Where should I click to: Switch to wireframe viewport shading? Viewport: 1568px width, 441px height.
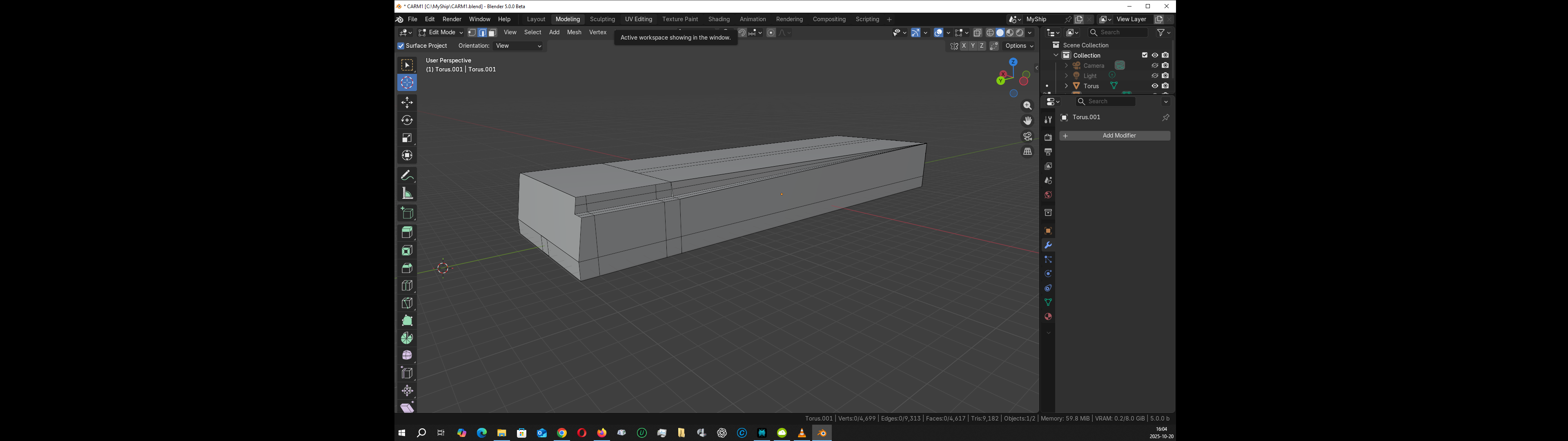(990, 33)
